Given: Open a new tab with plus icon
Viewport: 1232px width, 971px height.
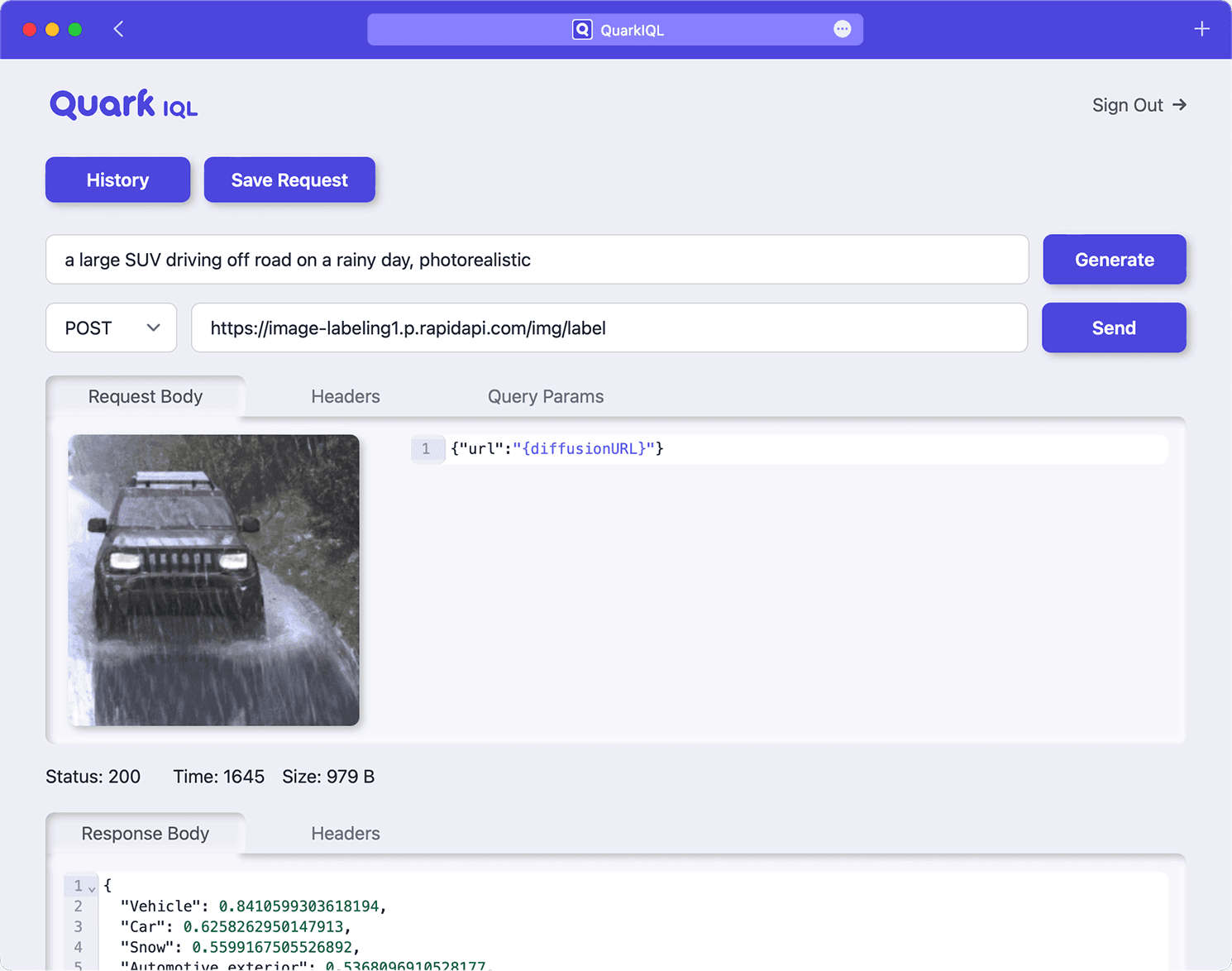Looking at the screenshot, I should click(1201, 30).
